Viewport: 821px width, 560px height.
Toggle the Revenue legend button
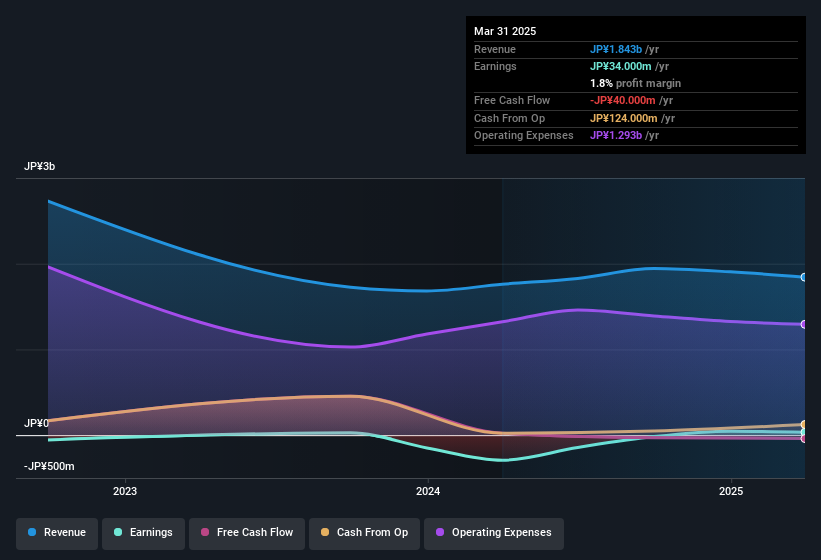(57, 533)
